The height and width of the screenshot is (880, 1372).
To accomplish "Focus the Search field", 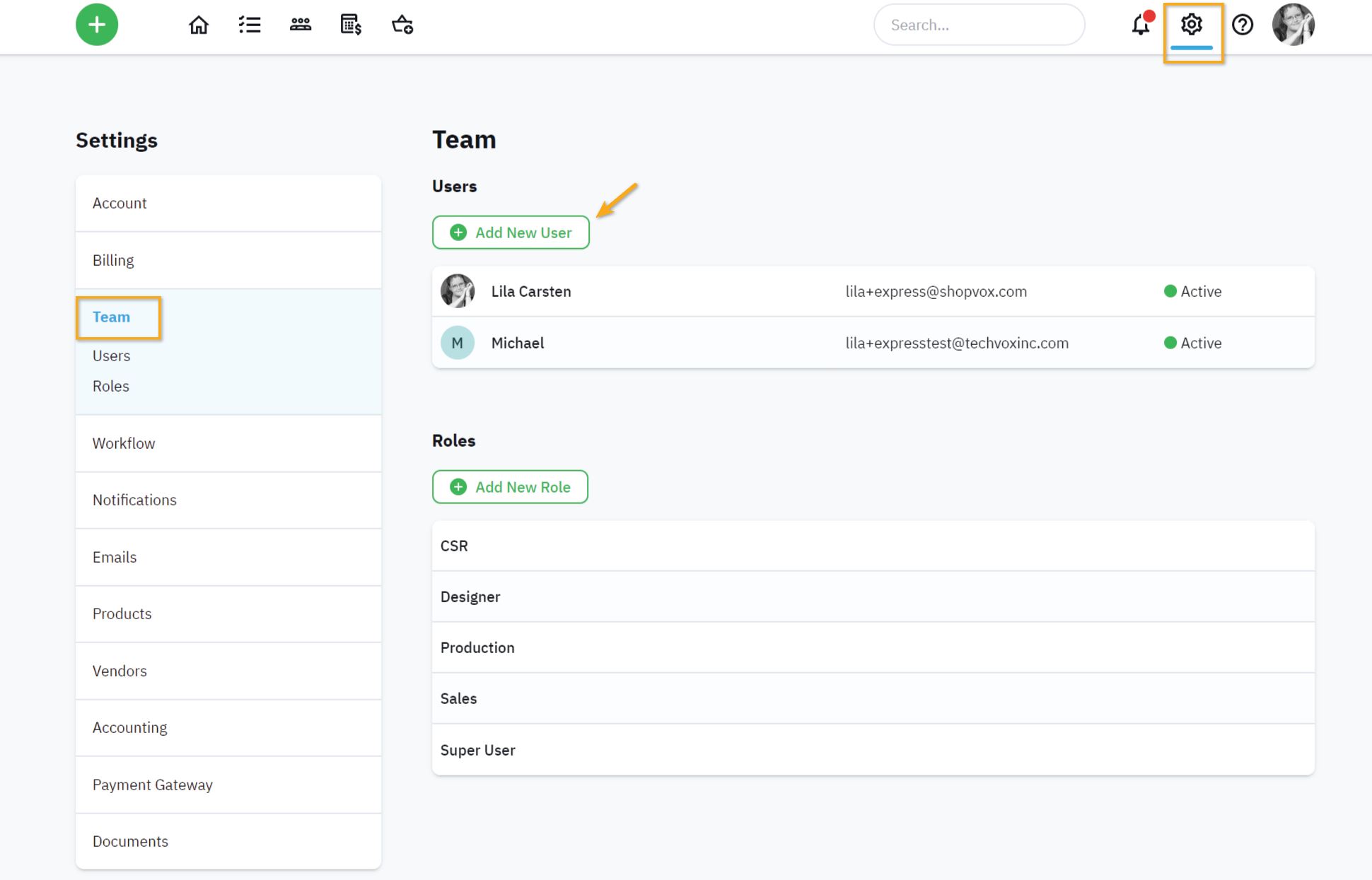I will point(979,25).
